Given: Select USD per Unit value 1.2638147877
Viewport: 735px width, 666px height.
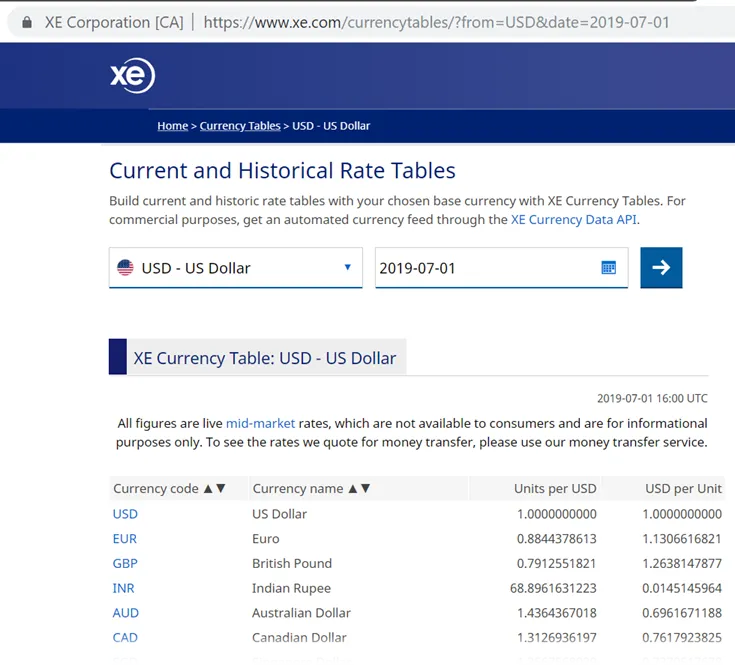Looking at the screenshot, I should 682,563.
